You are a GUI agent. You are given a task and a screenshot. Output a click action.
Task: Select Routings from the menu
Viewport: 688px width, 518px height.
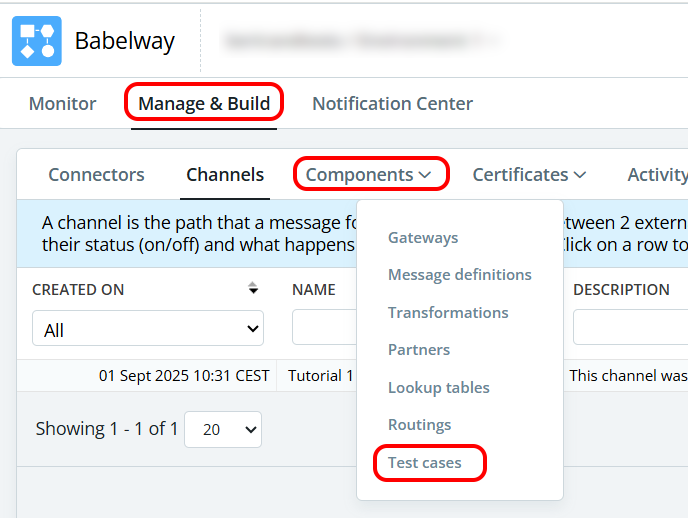point(419,425)
